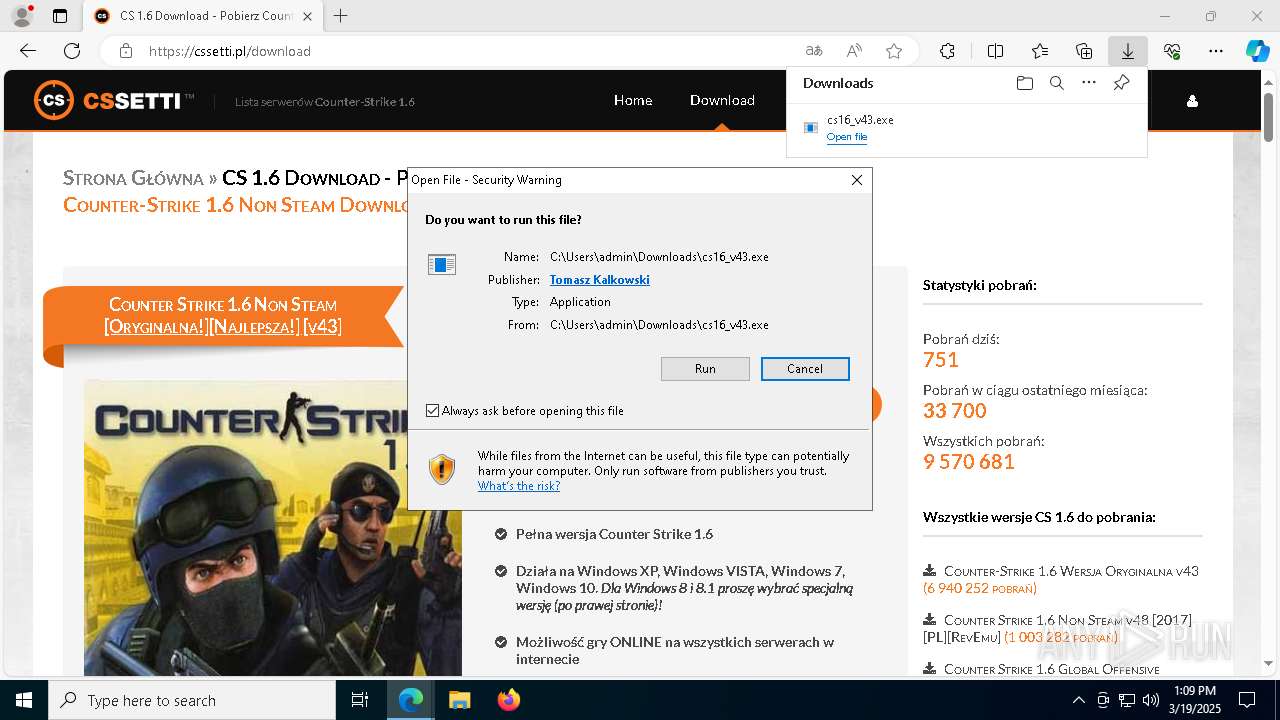Open the volume speaker icon in tray
Screen dimensions: 1280x720
1150,700
